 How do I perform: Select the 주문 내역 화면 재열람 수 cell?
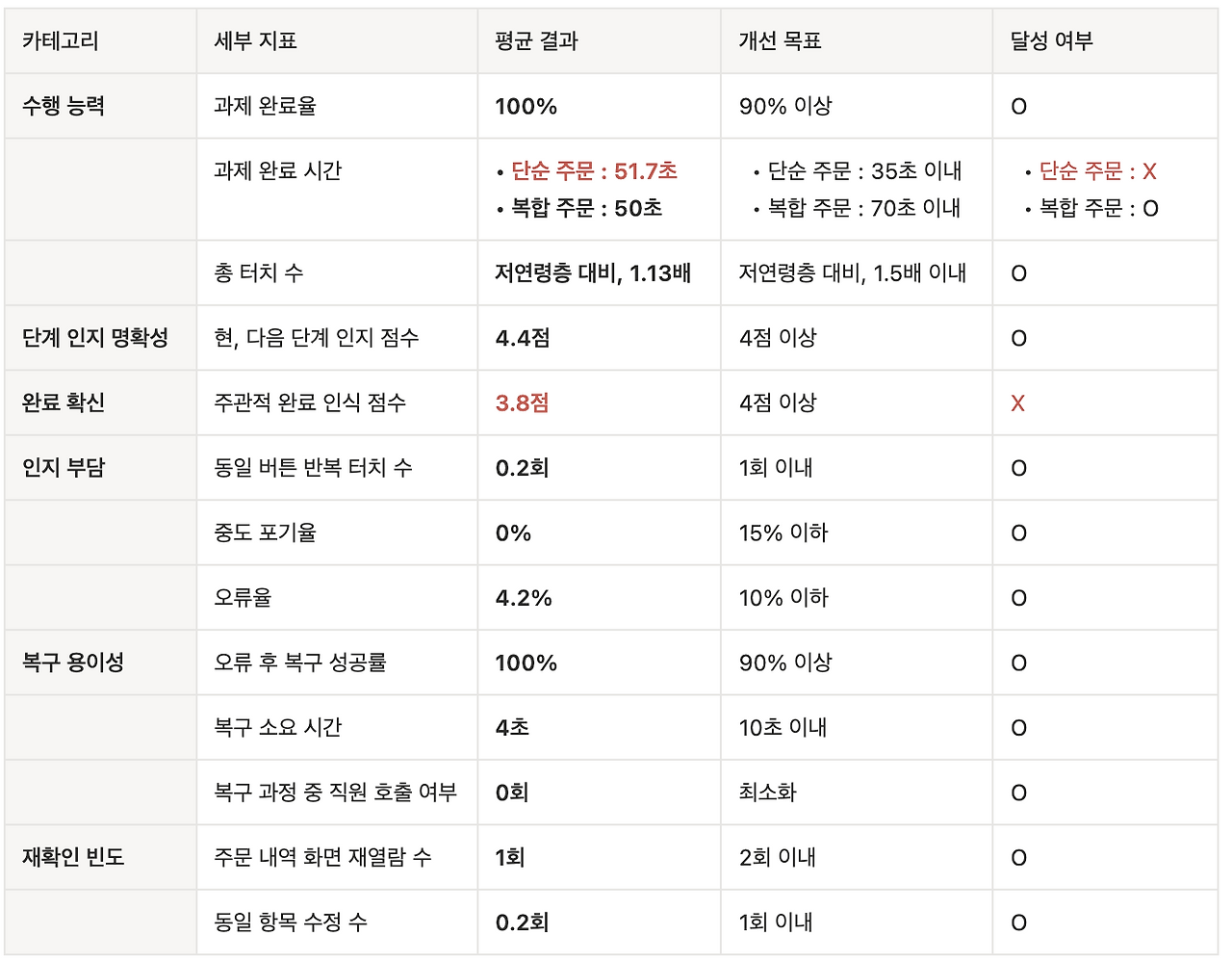click(337, 857)
